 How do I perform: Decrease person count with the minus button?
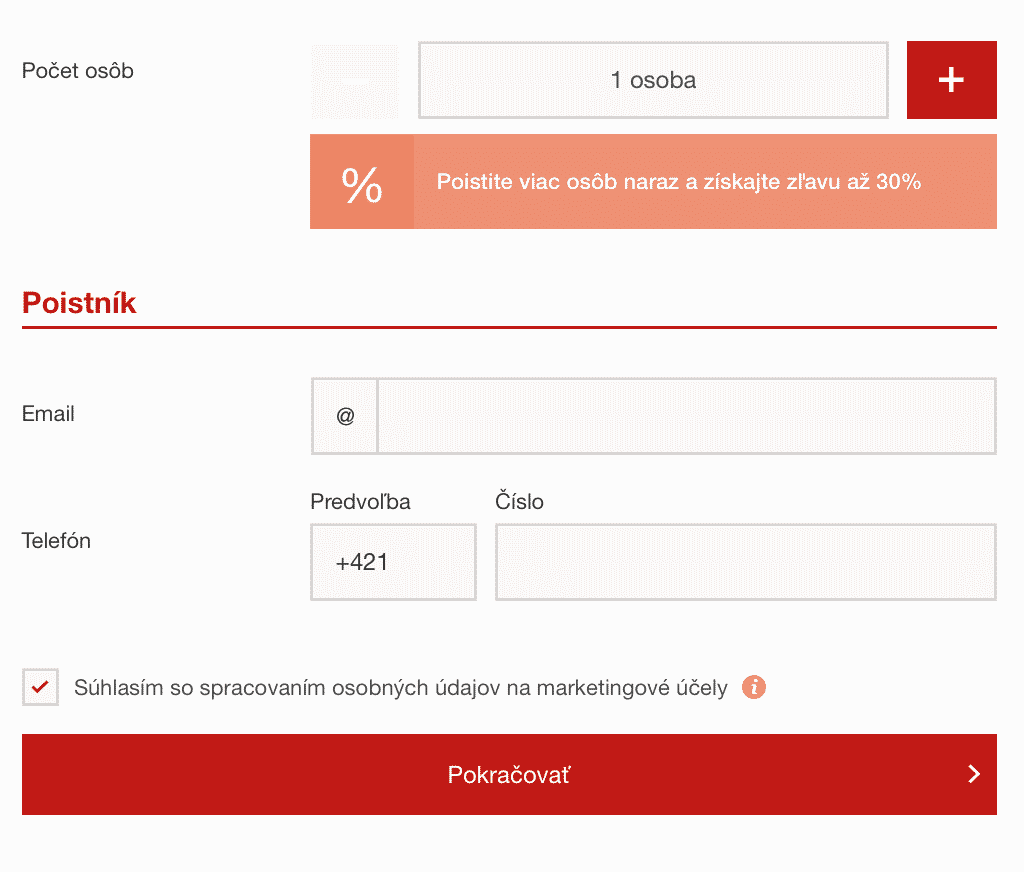click(355, 81)
